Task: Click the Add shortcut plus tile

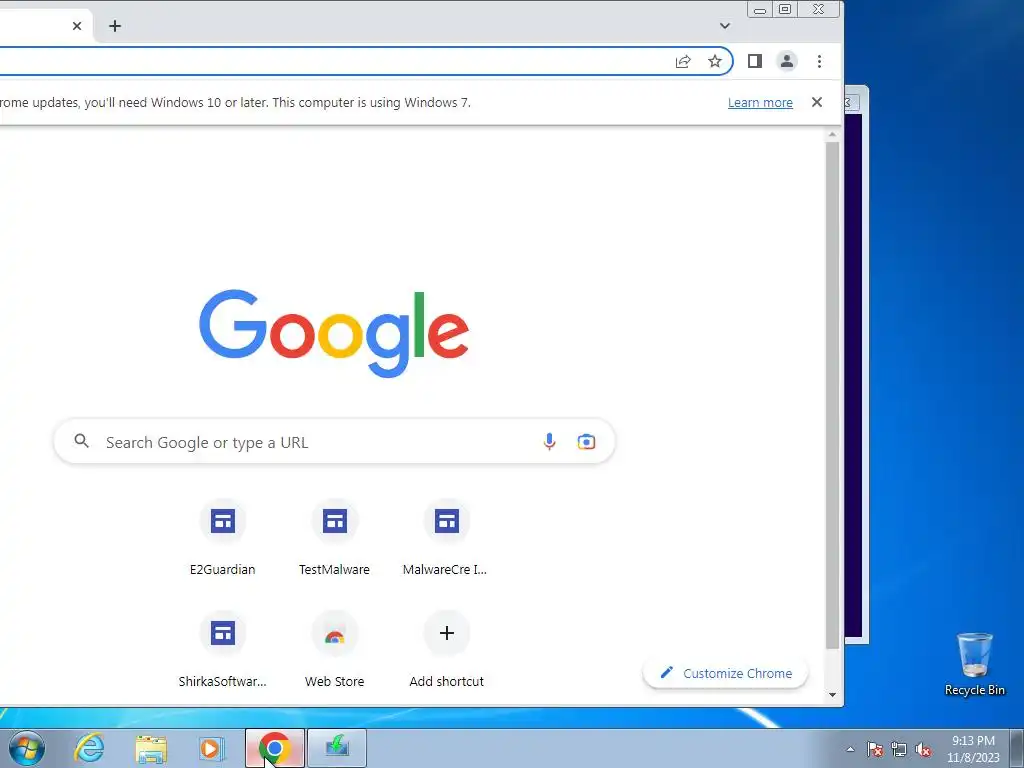Action: tap(447, 649)
